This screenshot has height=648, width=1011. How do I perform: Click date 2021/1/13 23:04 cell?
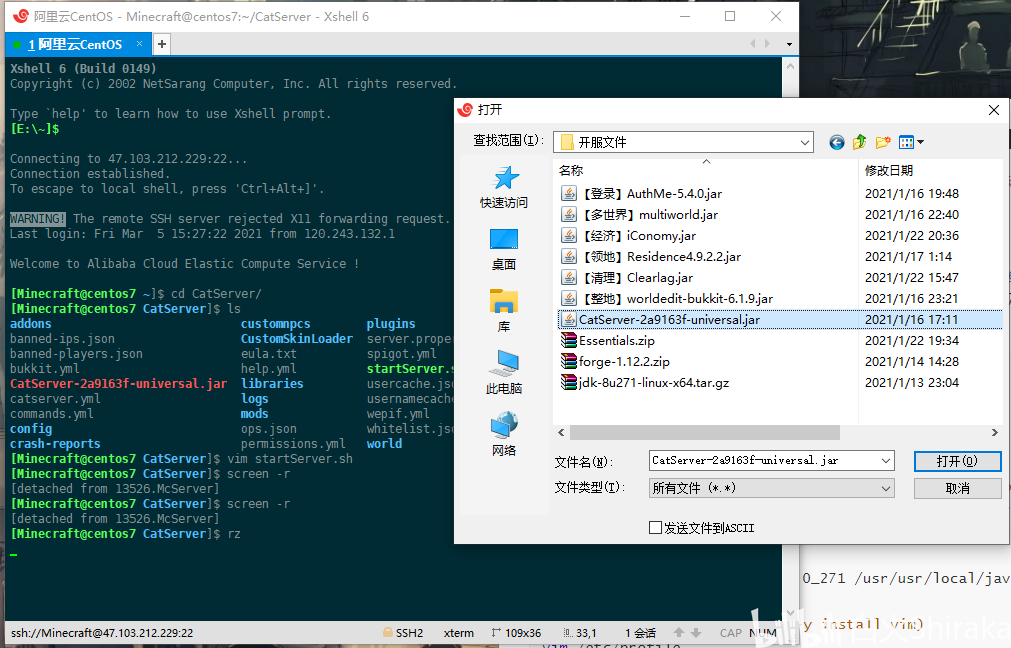(912, 382)
